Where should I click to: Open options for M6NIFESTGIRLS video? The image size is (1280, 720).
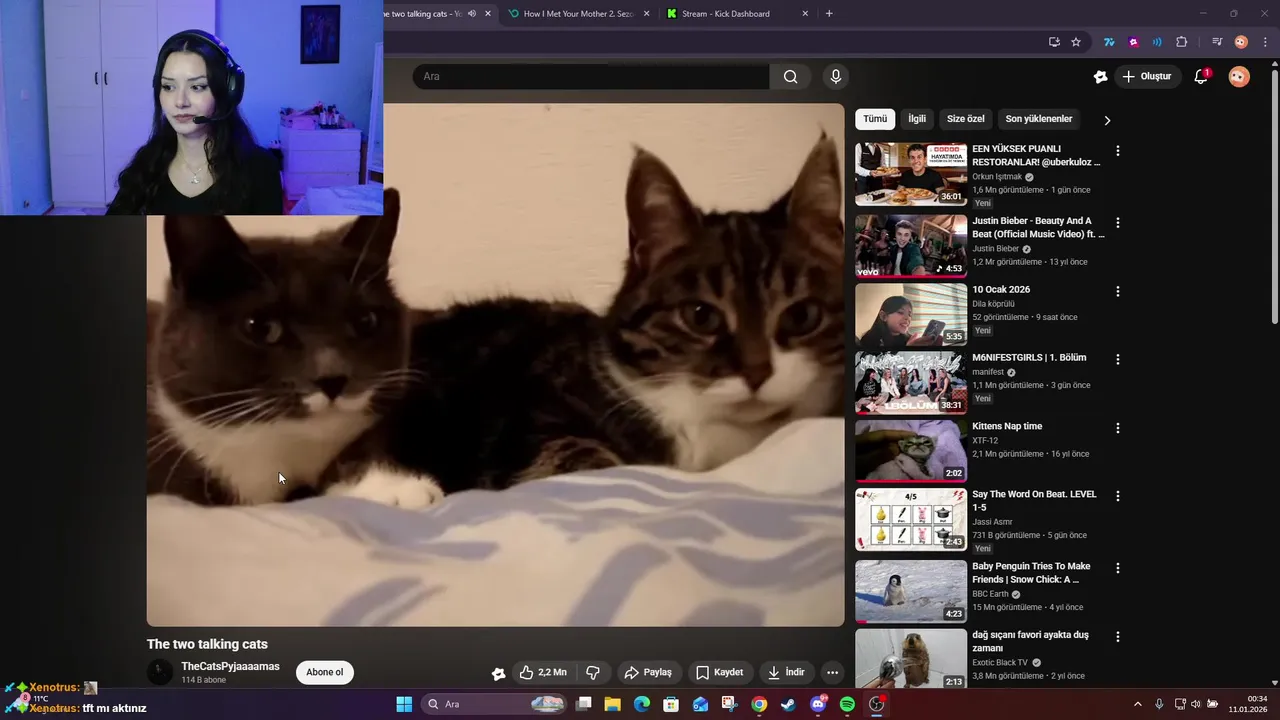[x=1118, y=359]
